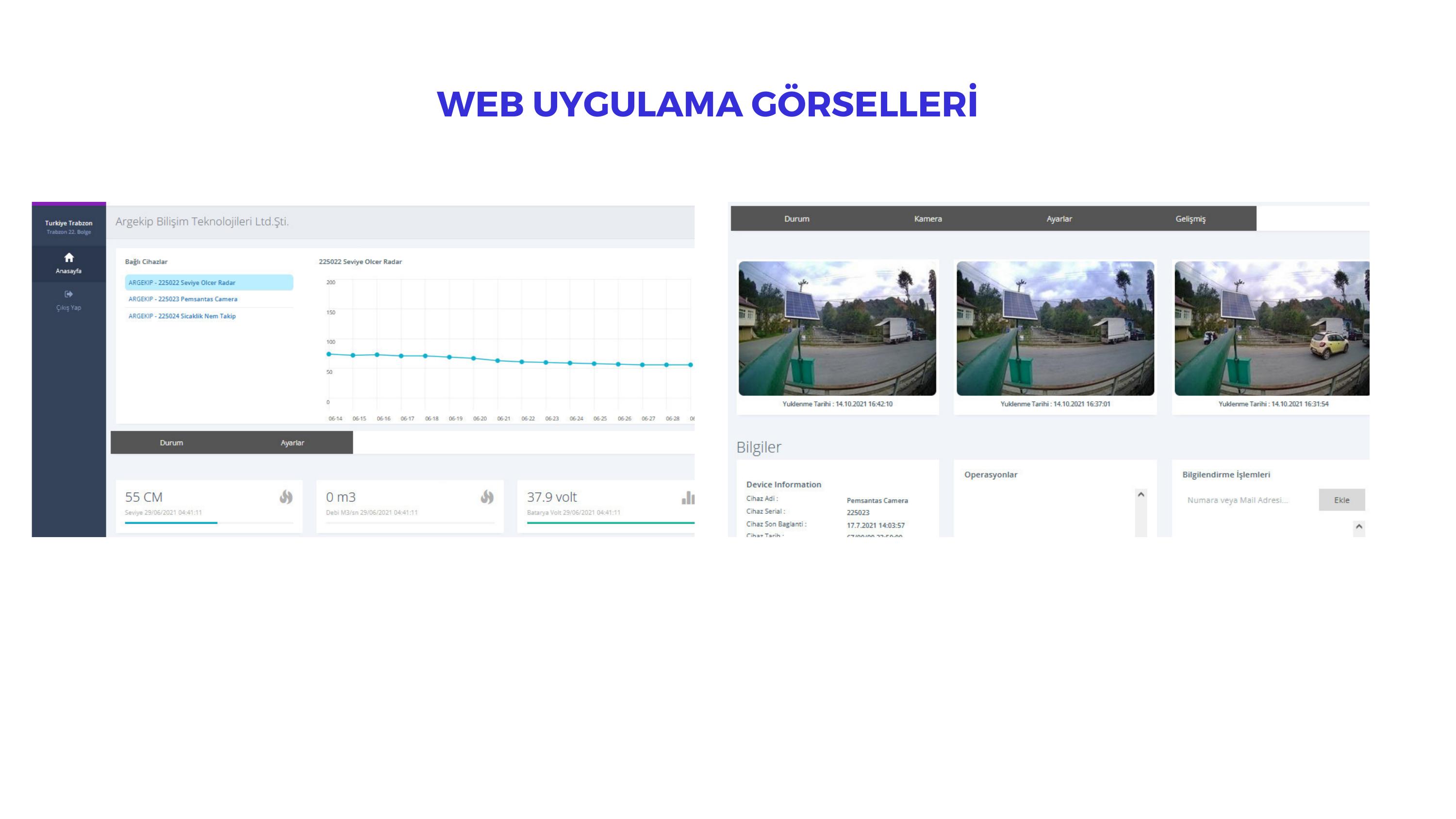Click the Bağlı Cihazlar heading
This screenshot has height=819, width=1456.
click(x=146, y=262)
